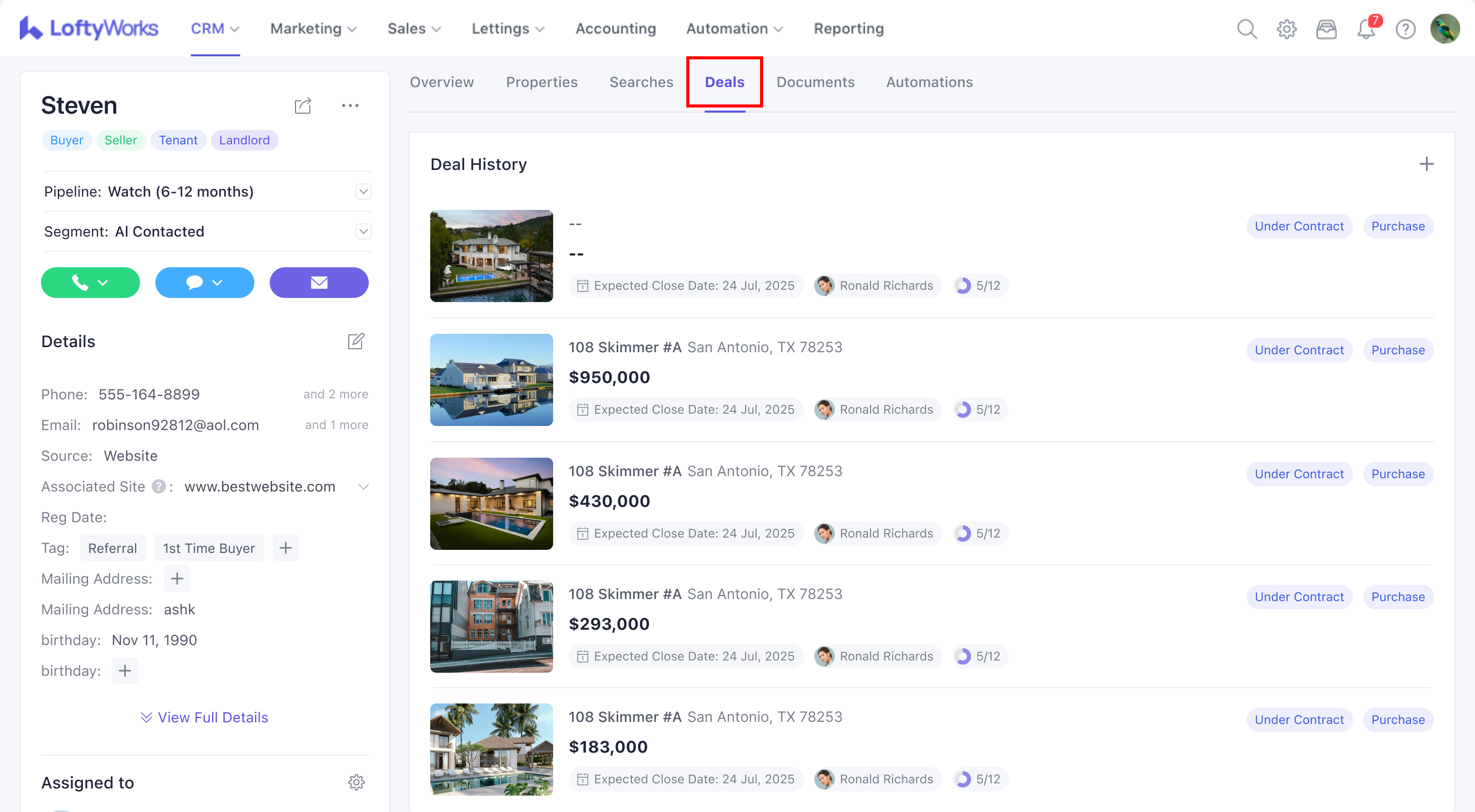
Task: Switch to the Documents tab
Action: pyautogui.click(x=815, y=82)
